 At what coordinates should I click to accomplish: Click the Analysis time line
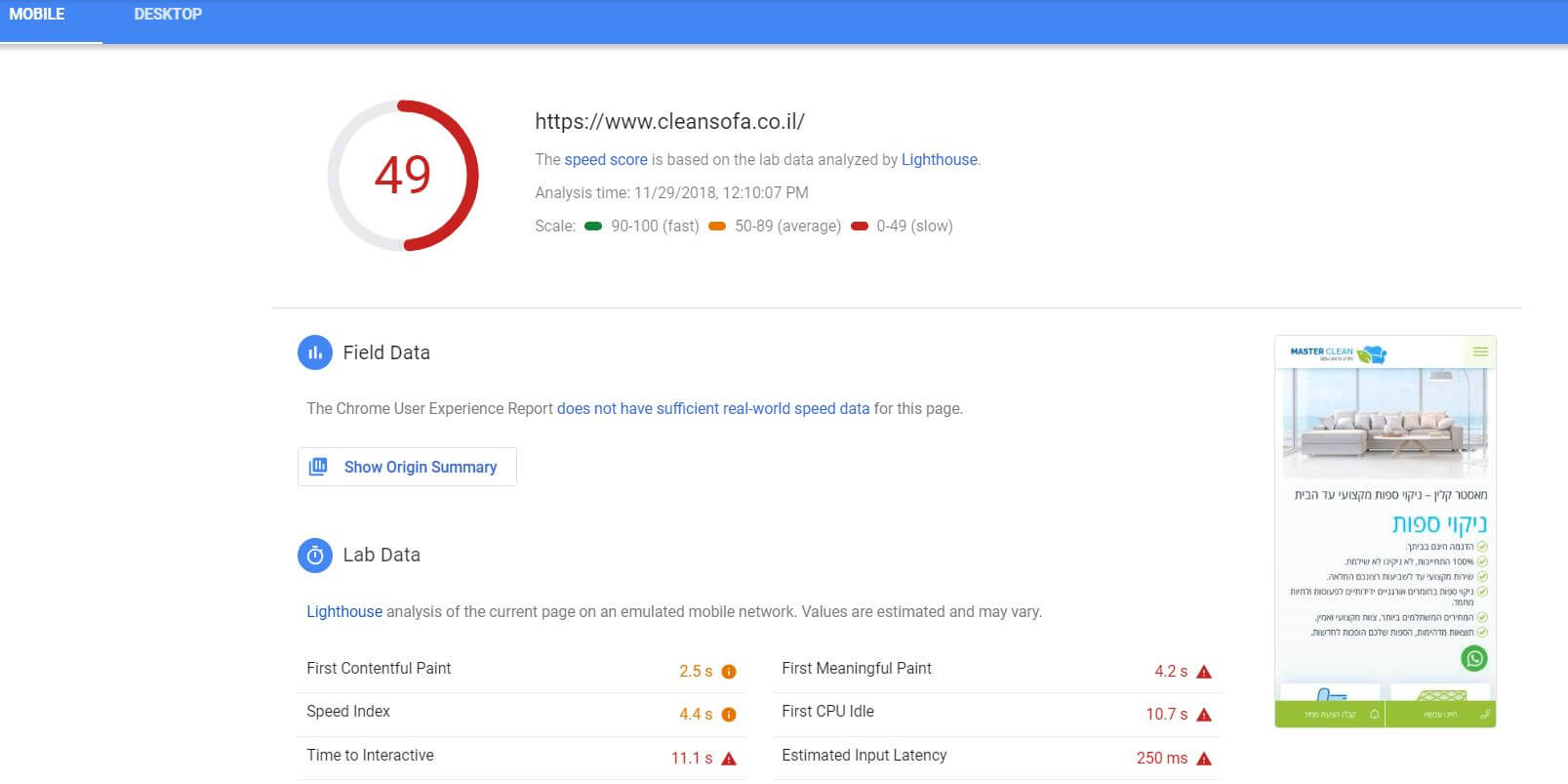pos(671,193)
